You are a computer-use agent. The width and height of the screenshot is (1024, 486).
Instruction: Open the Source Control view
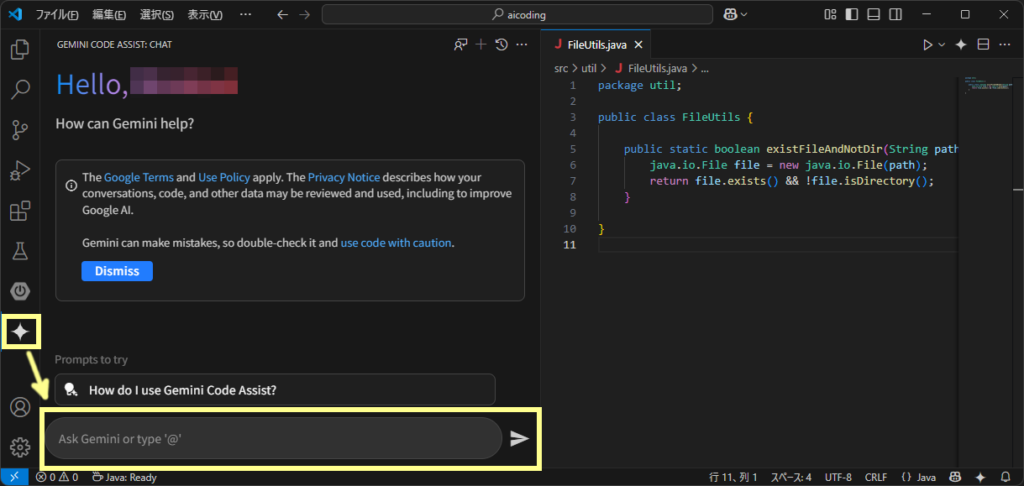[20, 131]
